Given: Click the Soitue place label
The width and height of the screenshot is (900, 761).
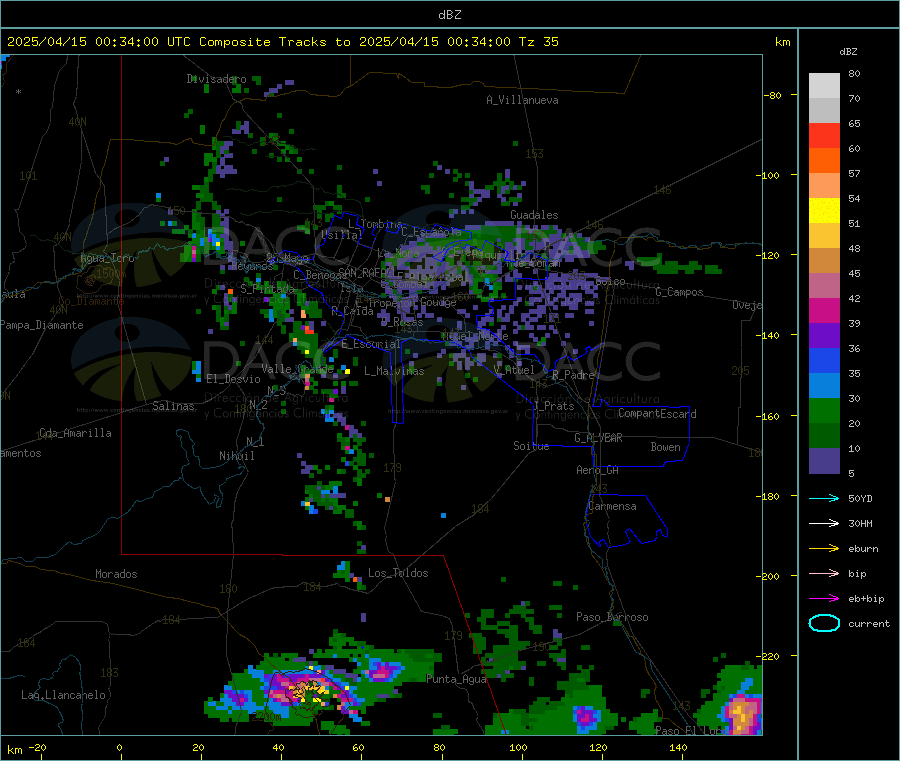Looking at the screenshot, I should (531, 446).
